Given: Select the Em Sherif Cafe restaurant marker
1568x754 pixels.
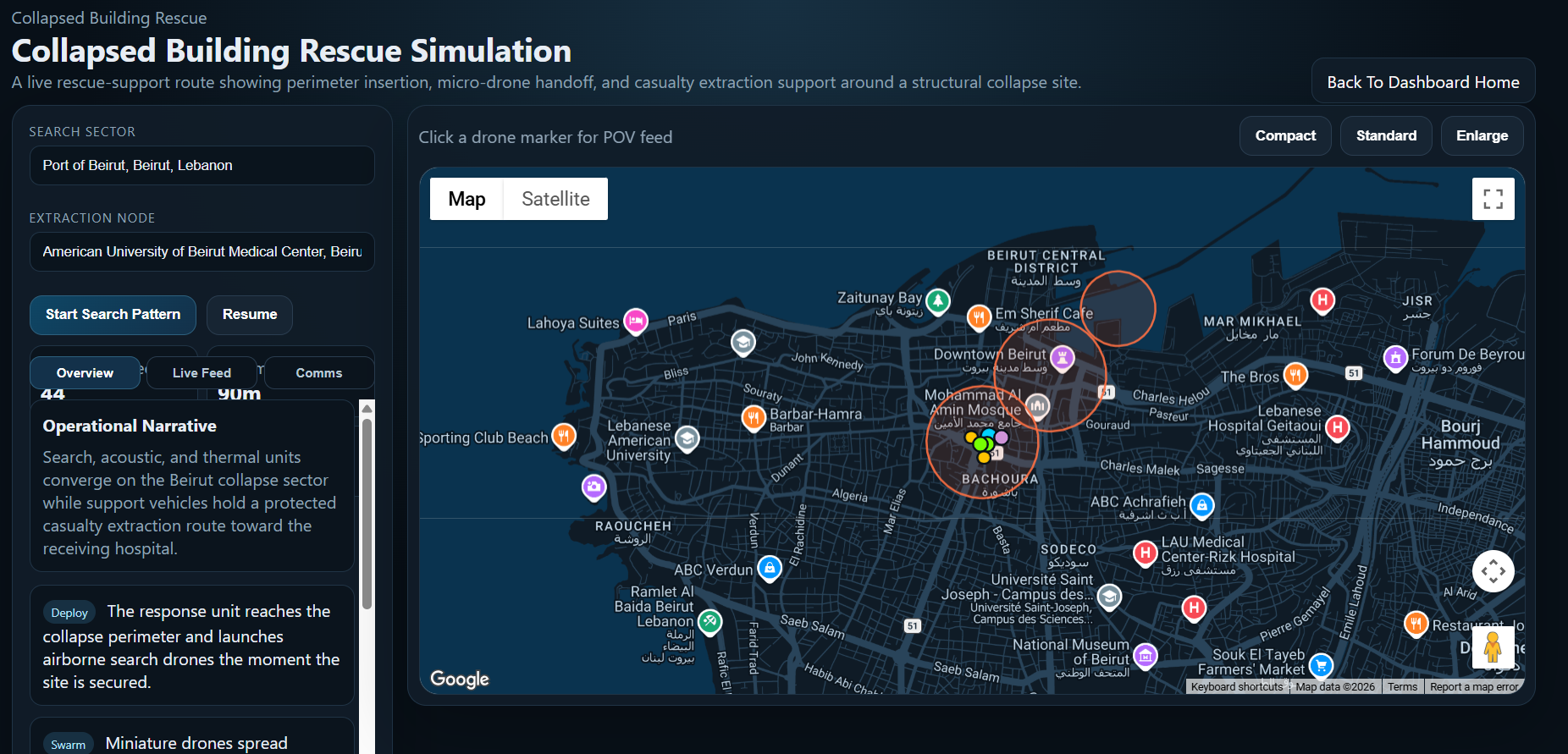Looking at the screenshot, I should tap(979, 317).
